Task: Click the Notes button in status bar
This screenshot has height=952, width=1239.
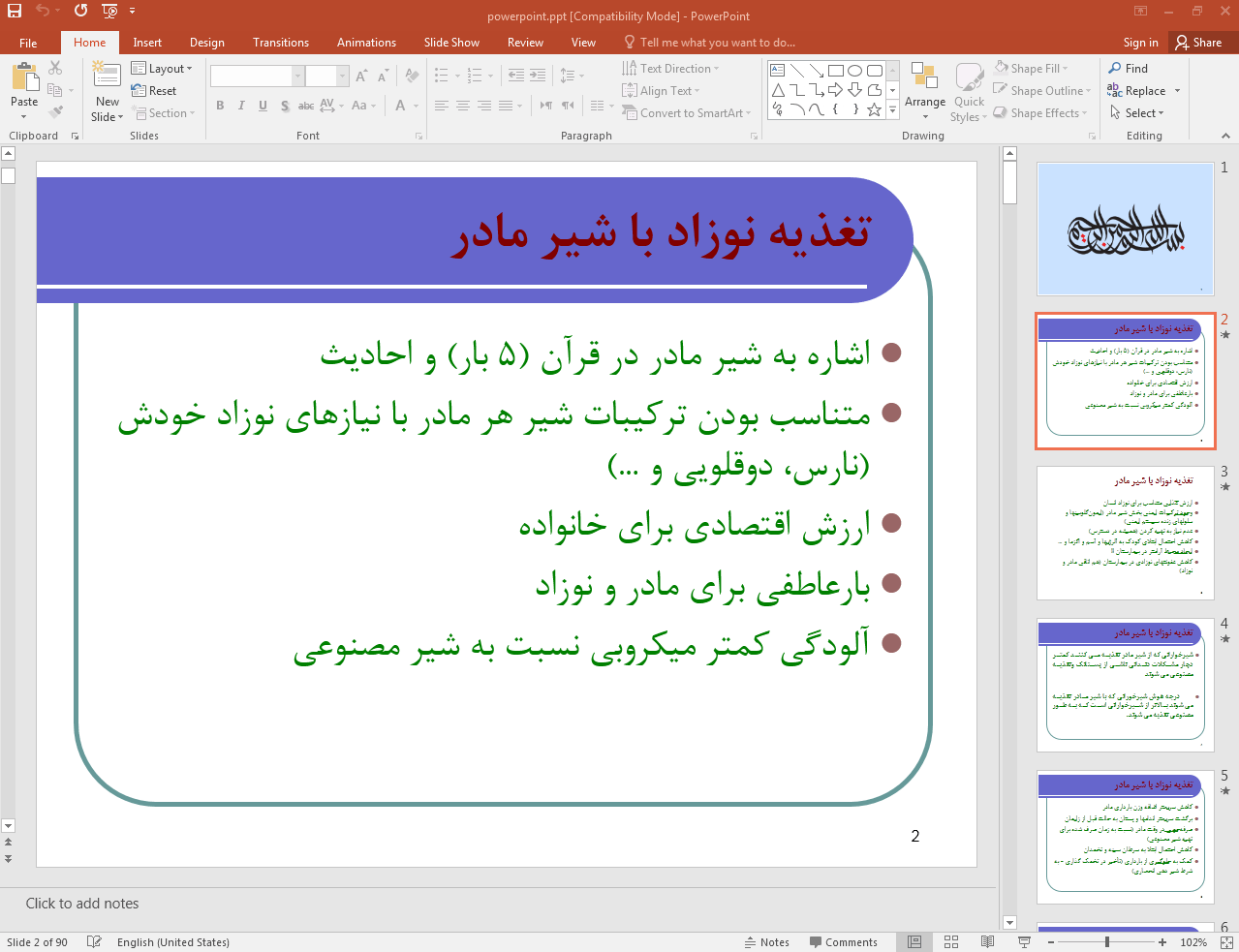Action: click(766, 941)
